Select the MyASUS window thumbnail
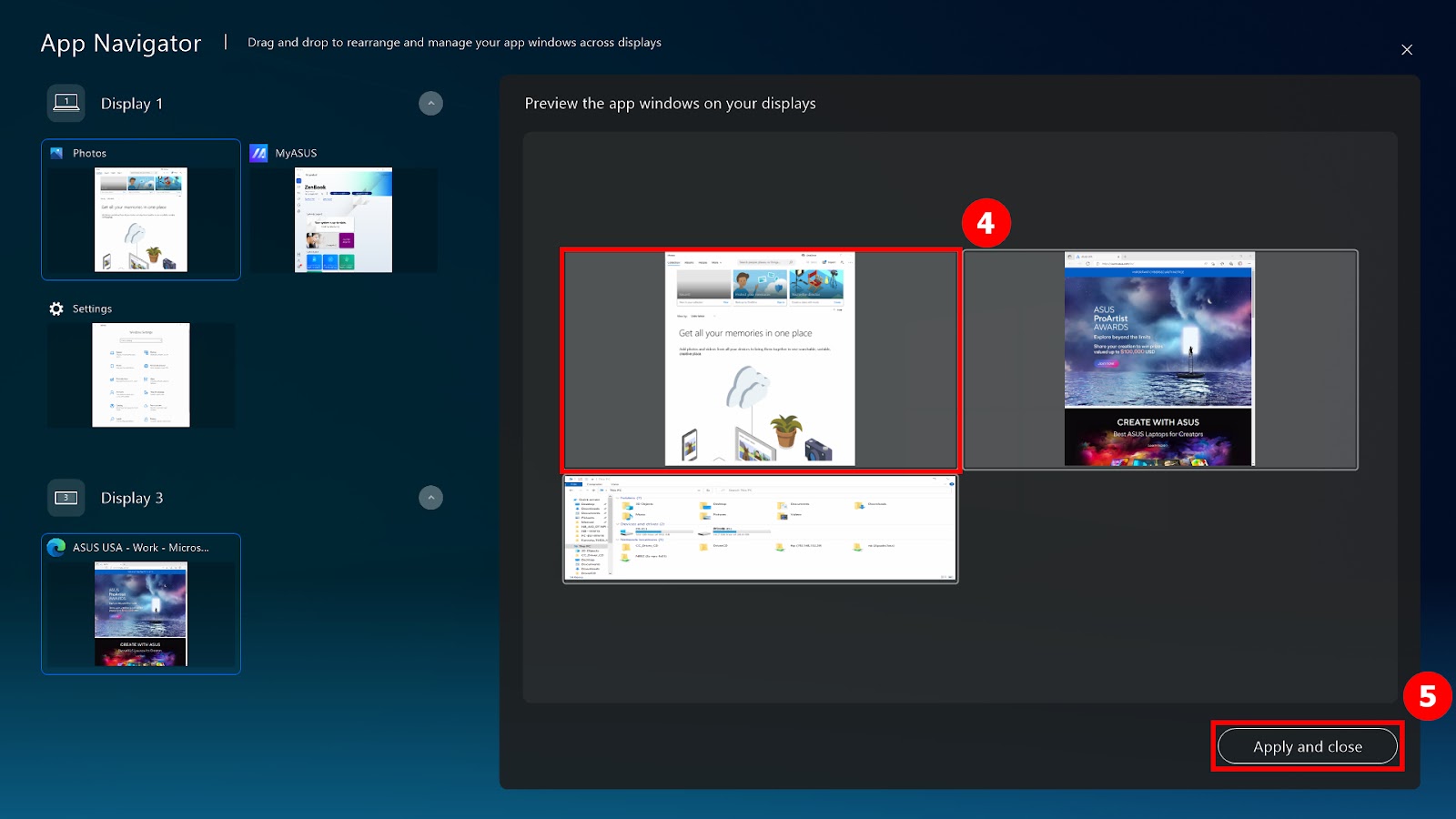The height and width of the screenshot is (819, 1456). (x=343, y=219)
